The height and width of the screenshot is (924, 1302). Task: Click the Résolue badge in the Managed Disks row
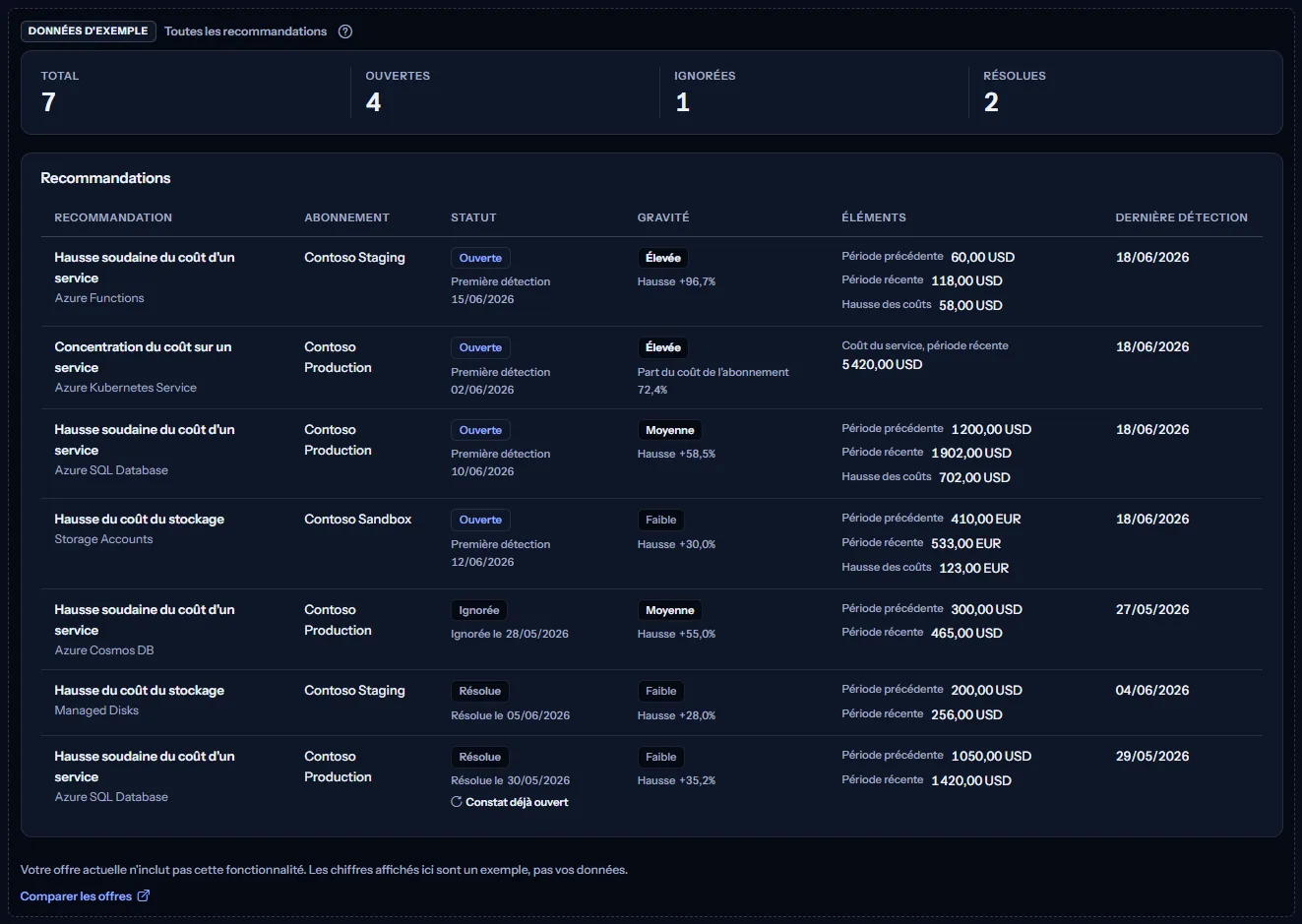(x=480, y=691)
